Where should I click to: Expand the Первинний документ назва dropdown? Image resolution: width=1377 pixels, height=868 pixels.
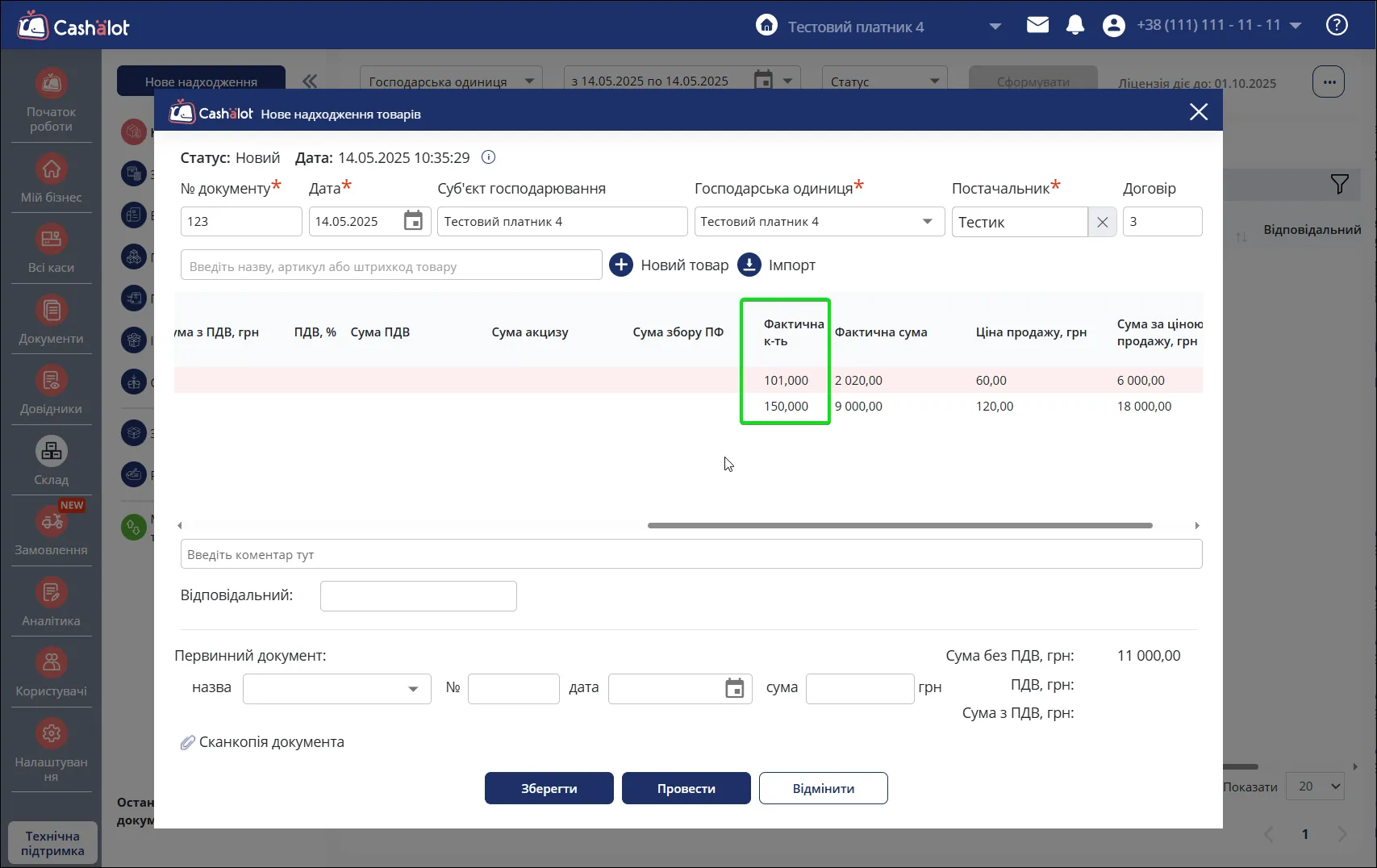click(x=413, y=689)
